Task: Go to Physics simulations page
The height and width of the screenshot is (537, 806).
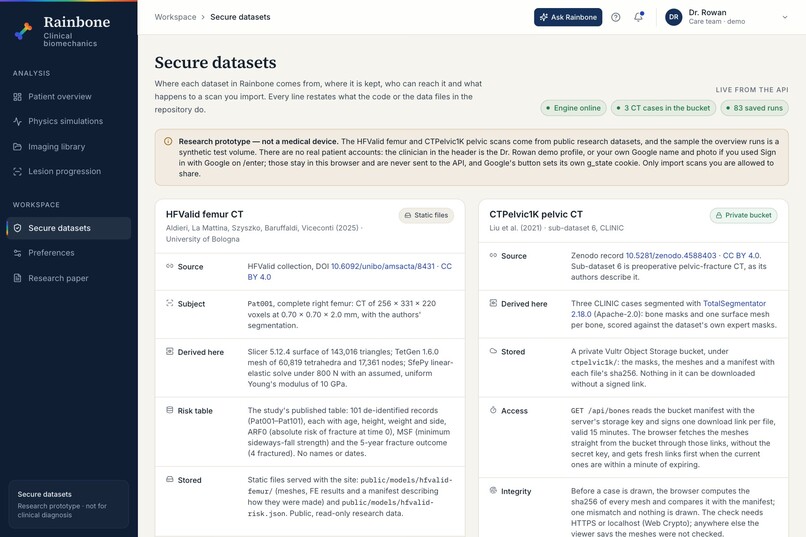Action: pyautogui.click(x=68, y=121)
